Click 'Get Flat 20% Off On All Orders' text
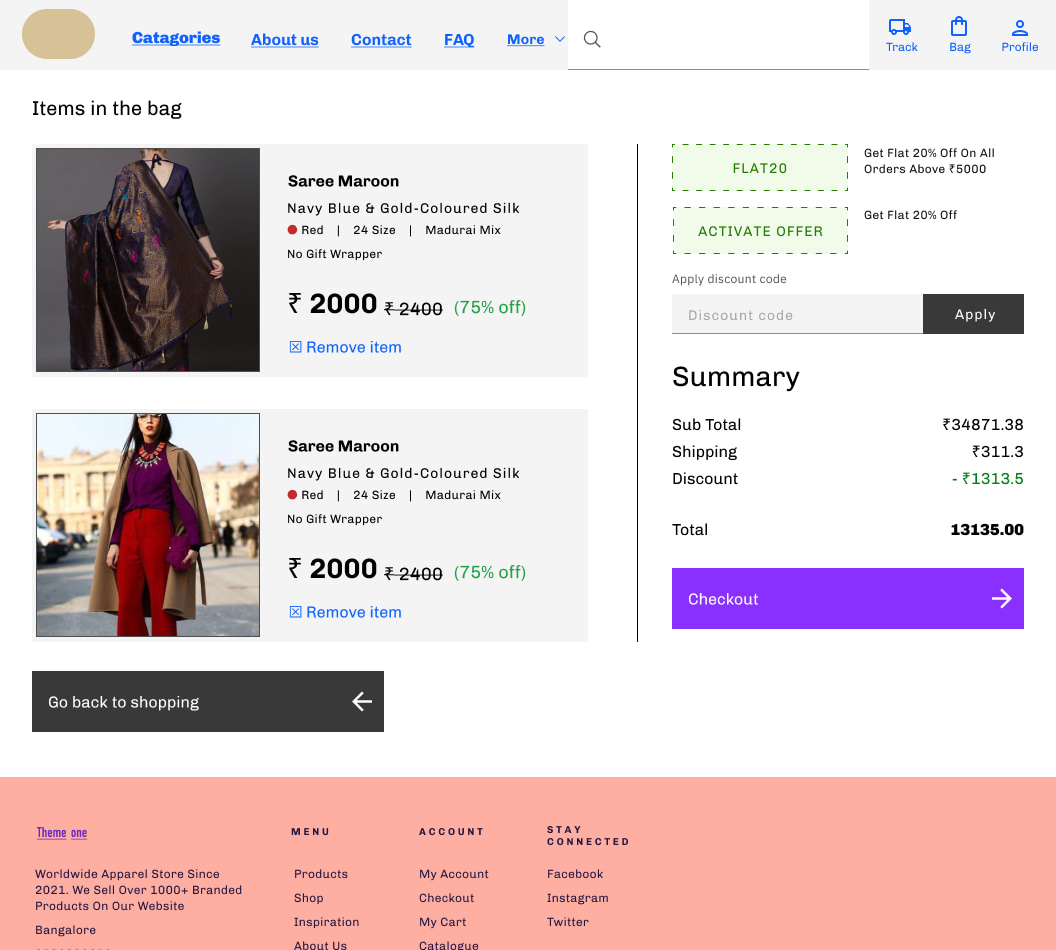The height and width of the screenshot is (950, 1056). (x=929, y=161)
